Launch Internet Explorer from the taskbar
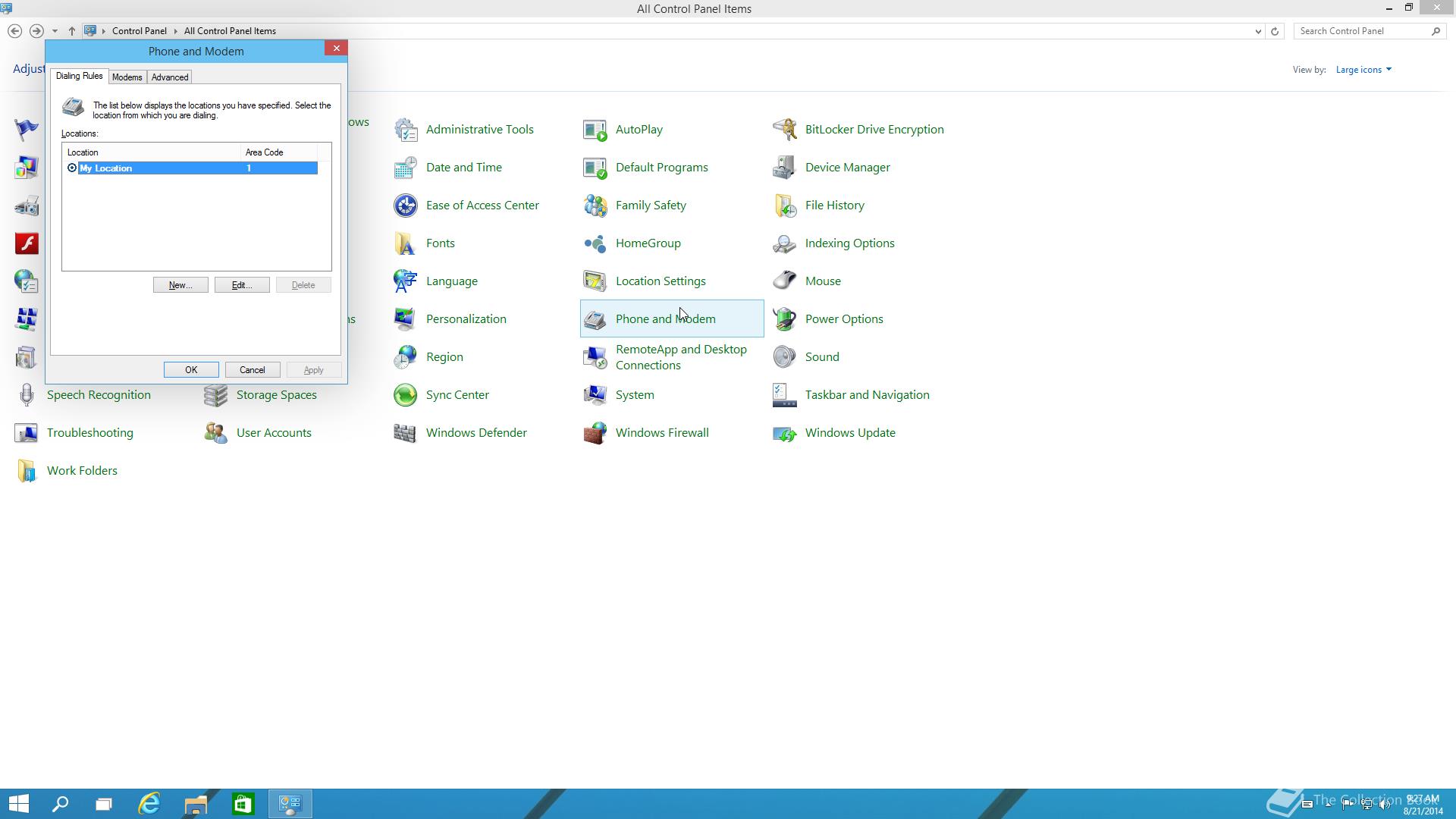 [149, 804]
